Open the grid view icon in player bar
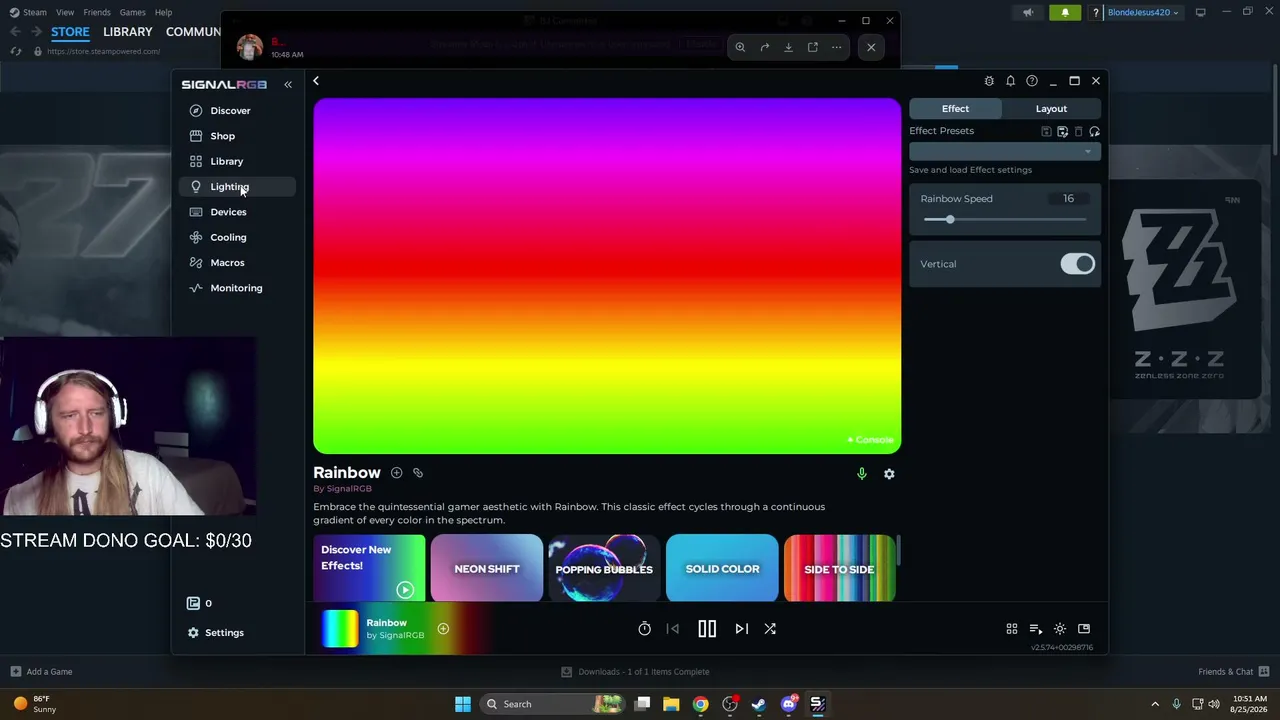 pos(1012,629)
